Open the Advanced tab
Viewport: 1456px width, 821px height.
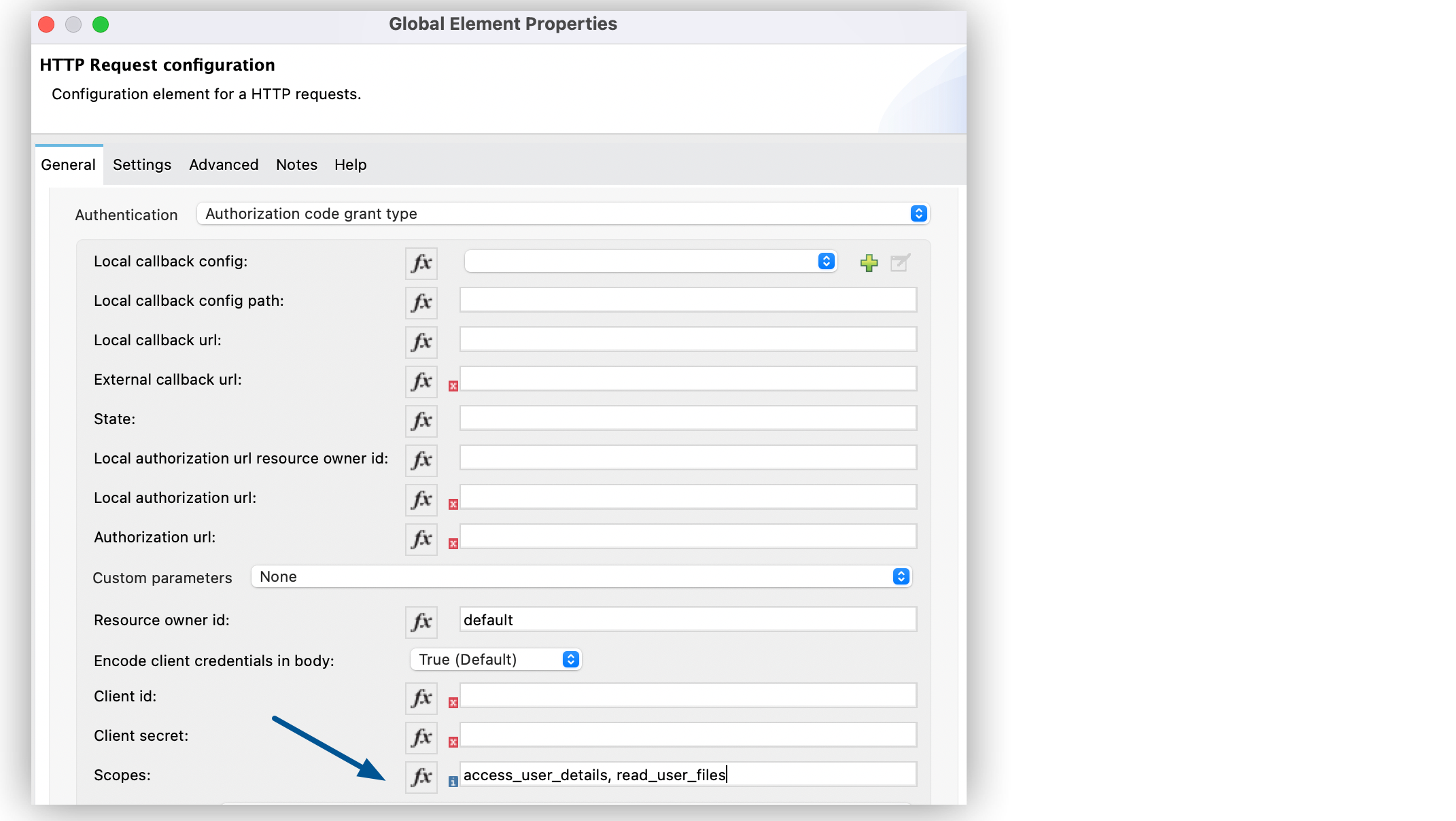(224, 164)
